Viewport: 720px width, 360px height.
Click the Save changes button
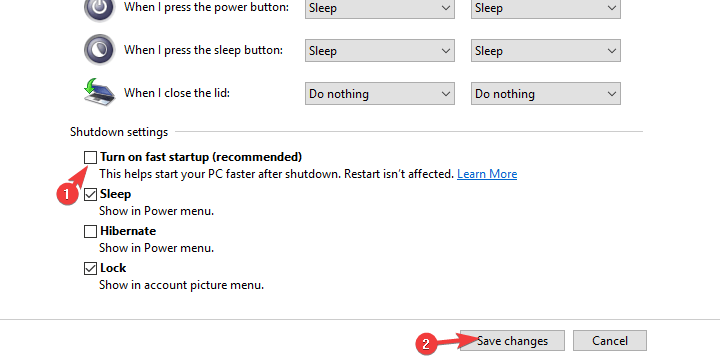(x=512, y=341)
